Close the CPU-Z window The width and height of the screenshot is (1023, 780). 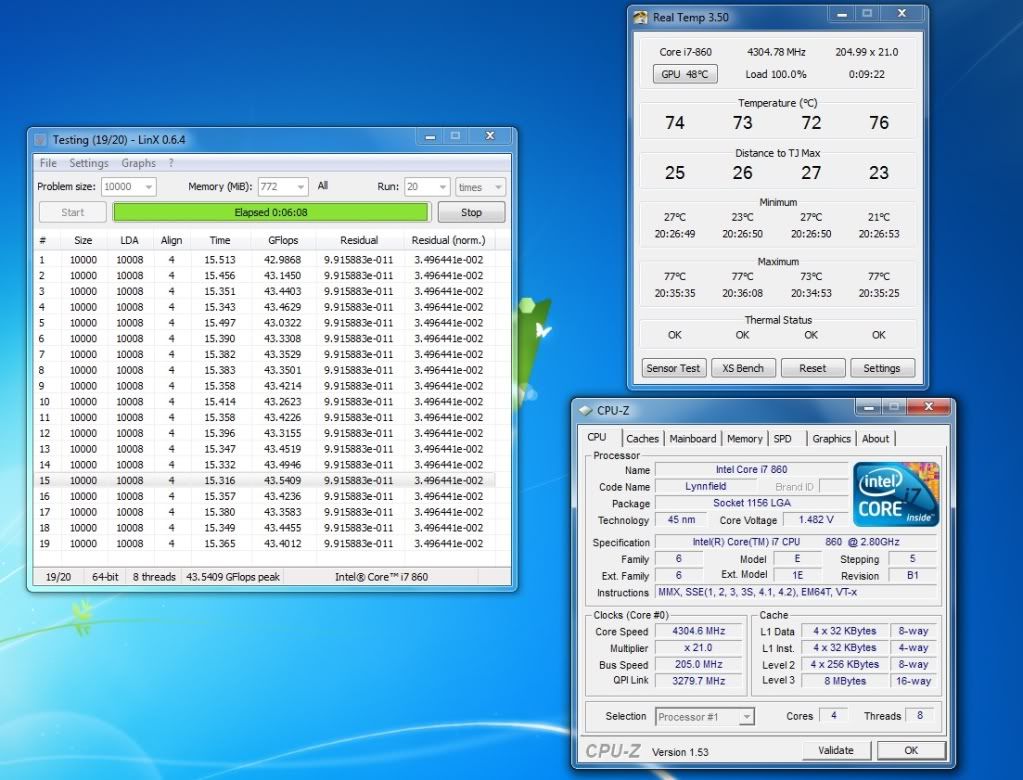[x=928, y=407]
